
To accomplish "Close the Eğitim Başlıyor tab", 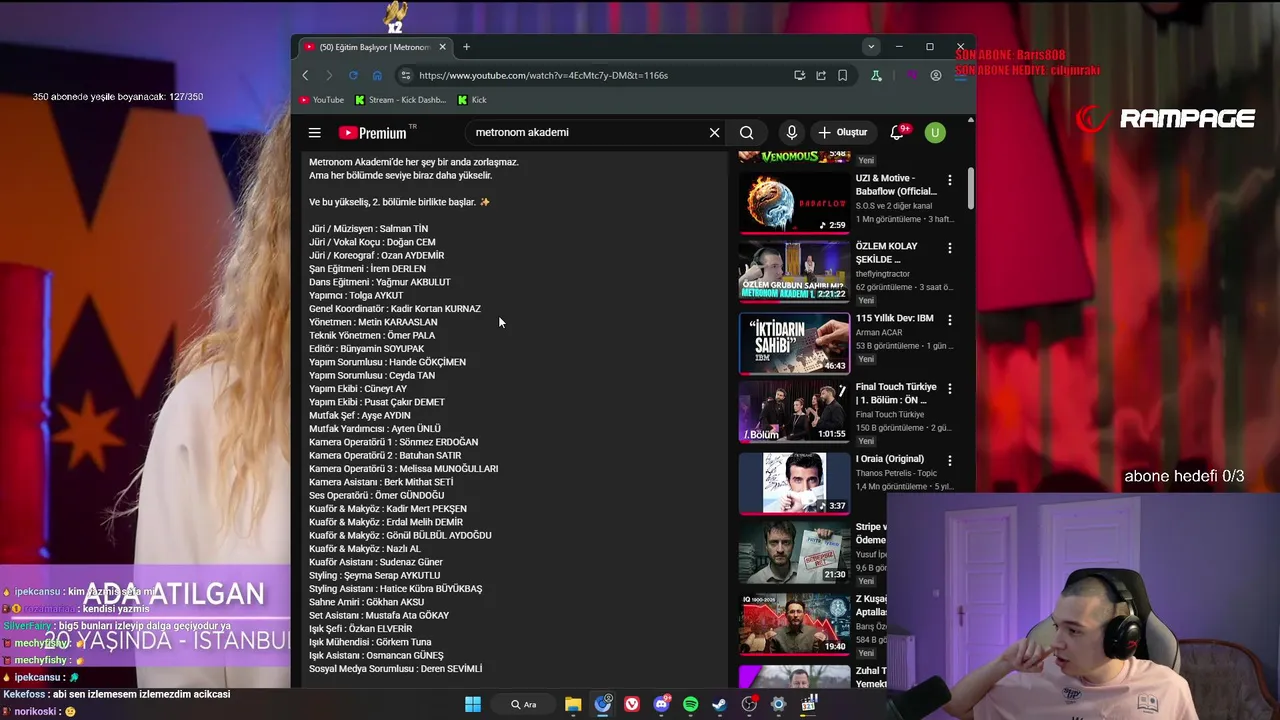I will point(441,47).
